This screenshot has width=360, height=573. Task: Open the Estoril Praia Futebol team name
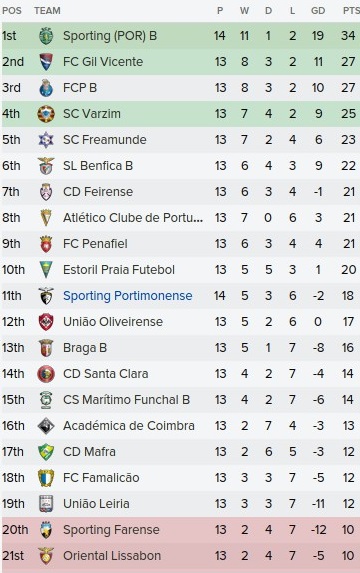119,270
